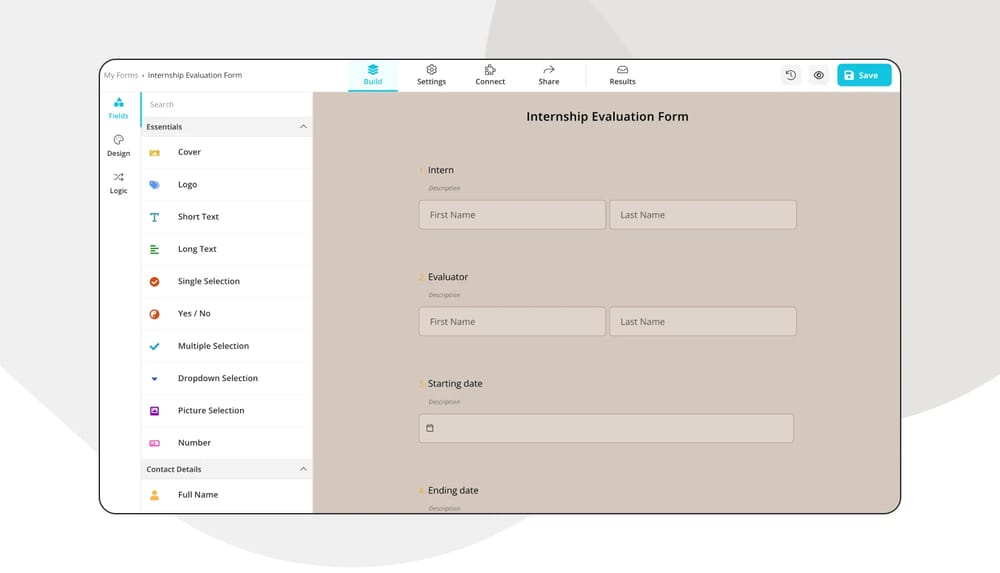Switch to the Settings tab

pyautogui.click(x=431, y=75)
